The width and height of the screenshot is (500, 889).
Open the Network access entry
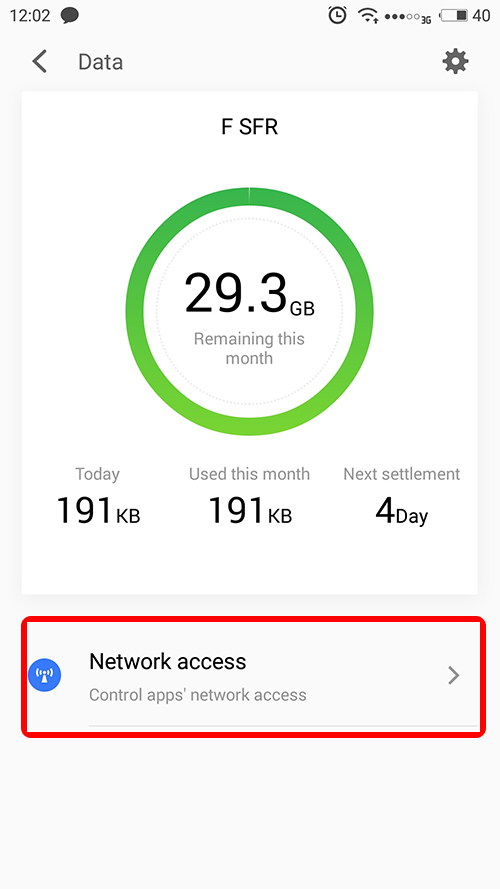[x=253, y=676]
